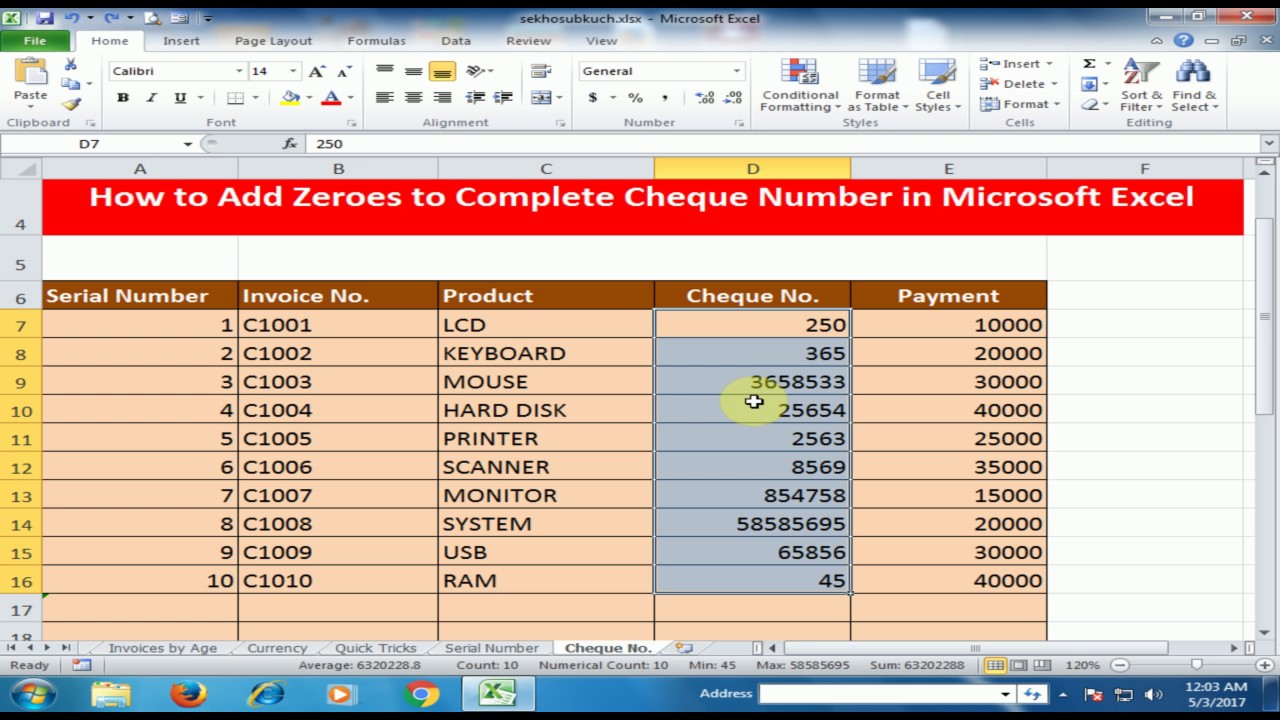
Task: Toggle Wrap Text
Action: click(541, 71)
